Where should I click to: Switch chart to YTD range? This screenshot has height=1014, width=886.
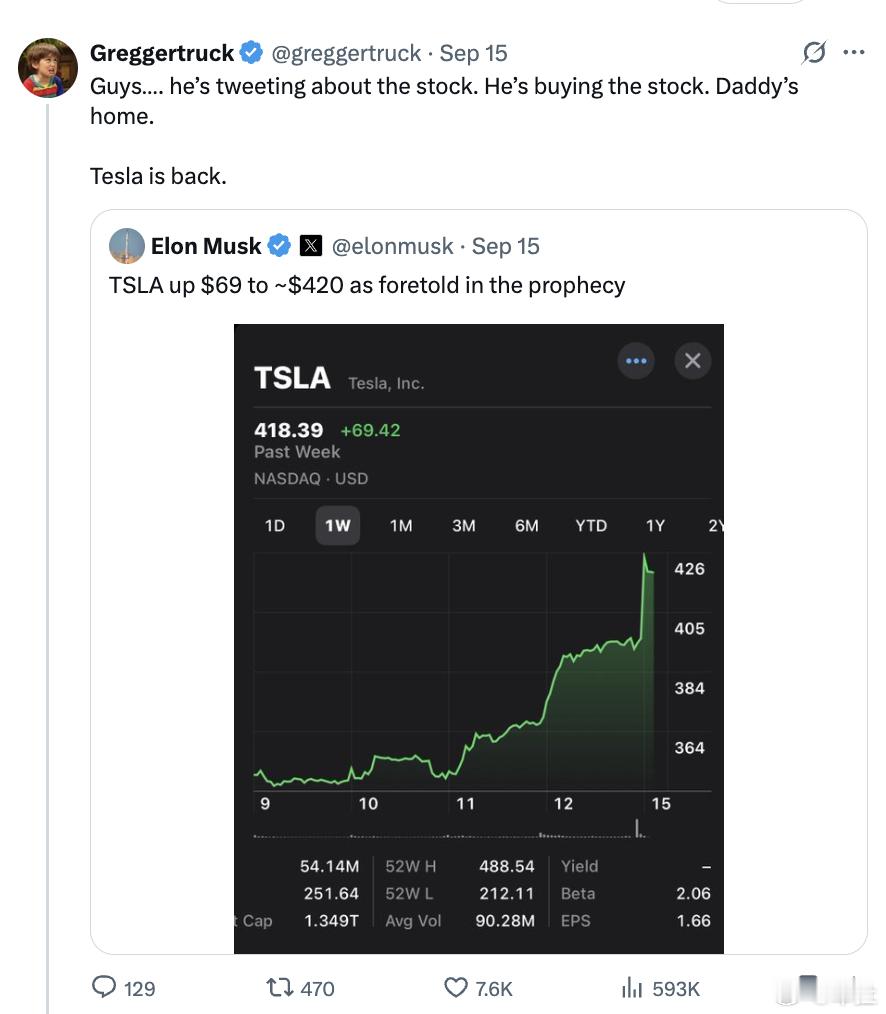pyautogui.click(x=591, y=526)
